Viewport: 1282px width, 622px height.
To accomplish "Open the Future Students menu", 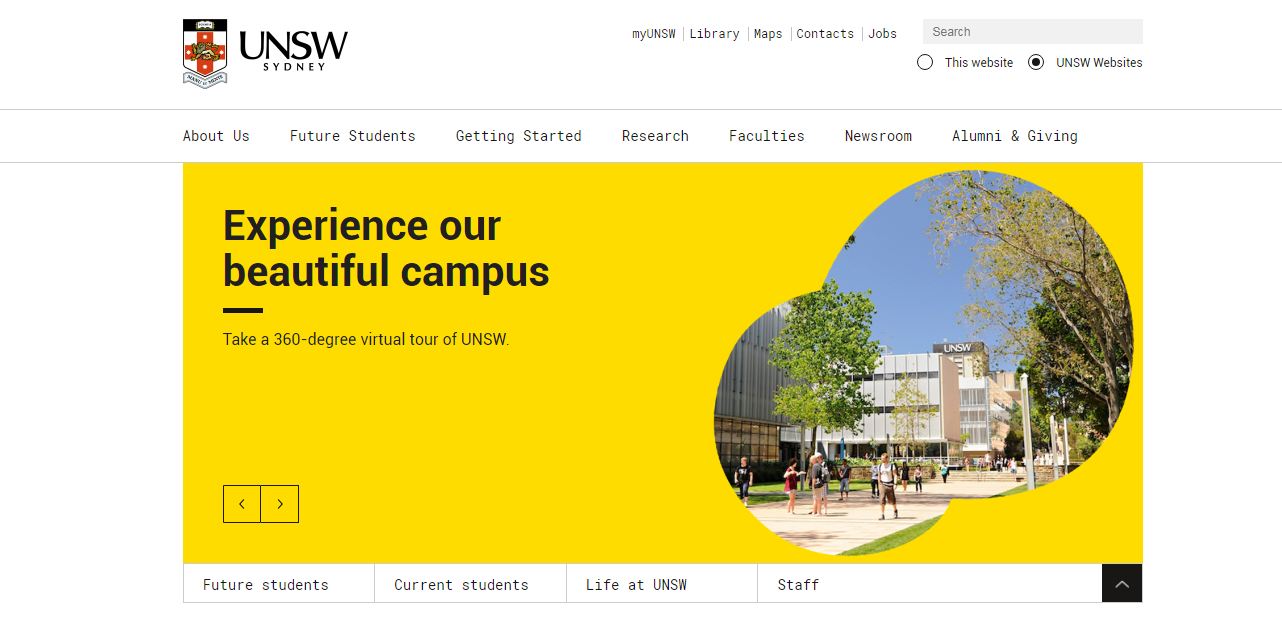I will pyautogui.click(x=353, y=136).
